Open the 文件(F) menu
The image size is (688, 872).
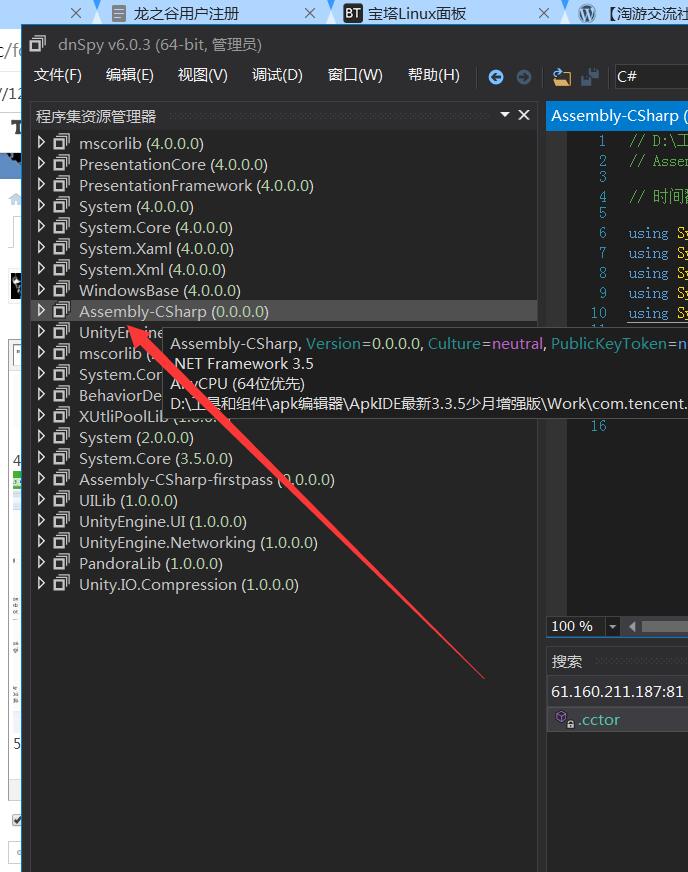58,75
